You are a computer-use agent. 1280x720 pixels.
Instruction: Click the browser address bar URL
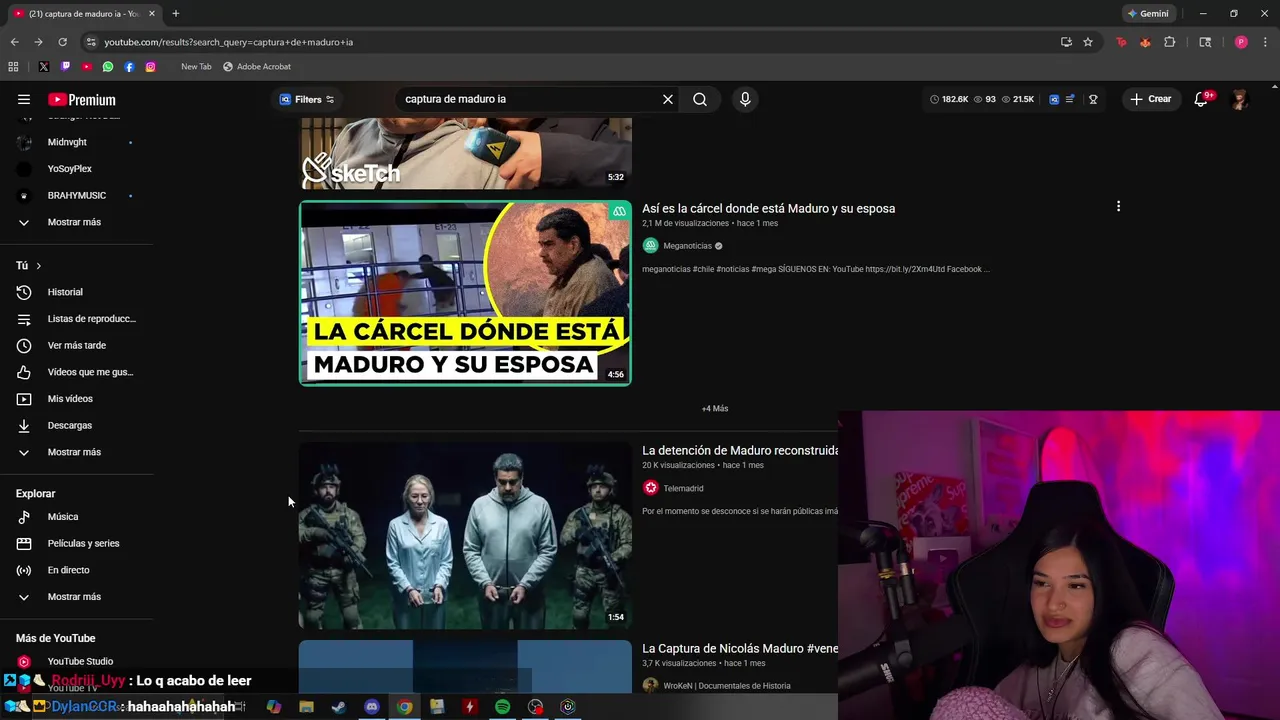click(228, 42)
